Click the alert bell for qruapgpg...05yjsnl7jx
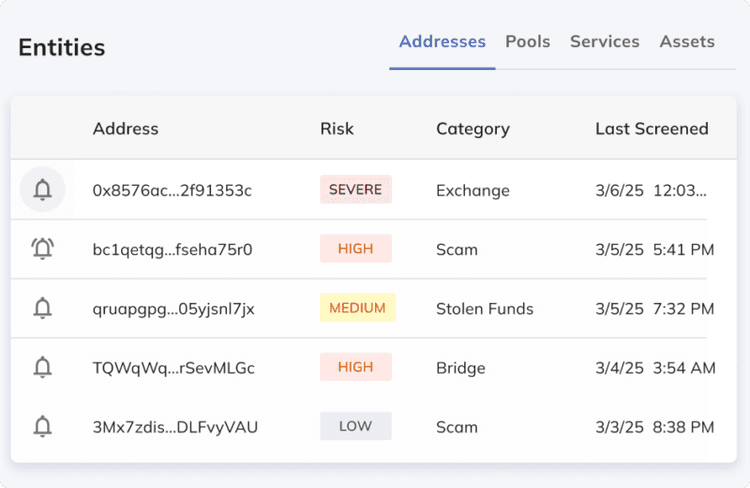The height and width of the screenshot is (488, 750). pyautogui.click(x=43, y=308)
